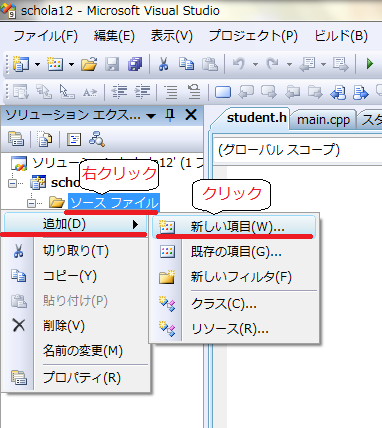
Task: Click the green Start Debugging arrow
Action: click(369, 64)
